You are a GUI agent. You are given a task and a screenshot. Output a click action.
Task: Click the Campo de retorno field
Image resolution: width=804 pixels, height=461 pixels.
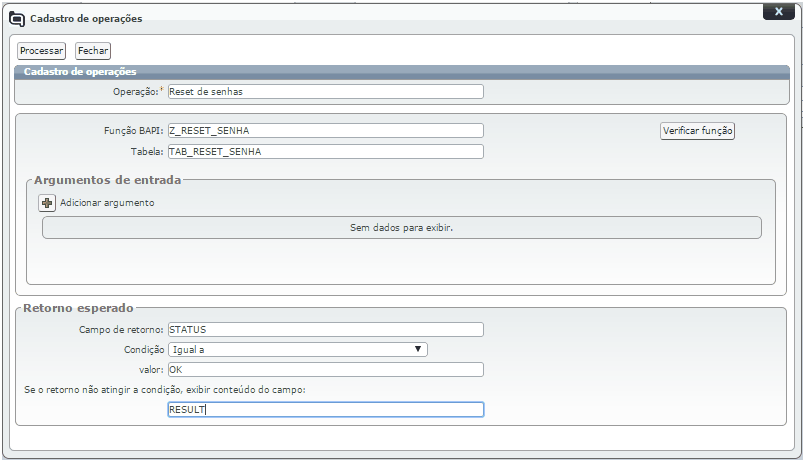coord(325,329)
